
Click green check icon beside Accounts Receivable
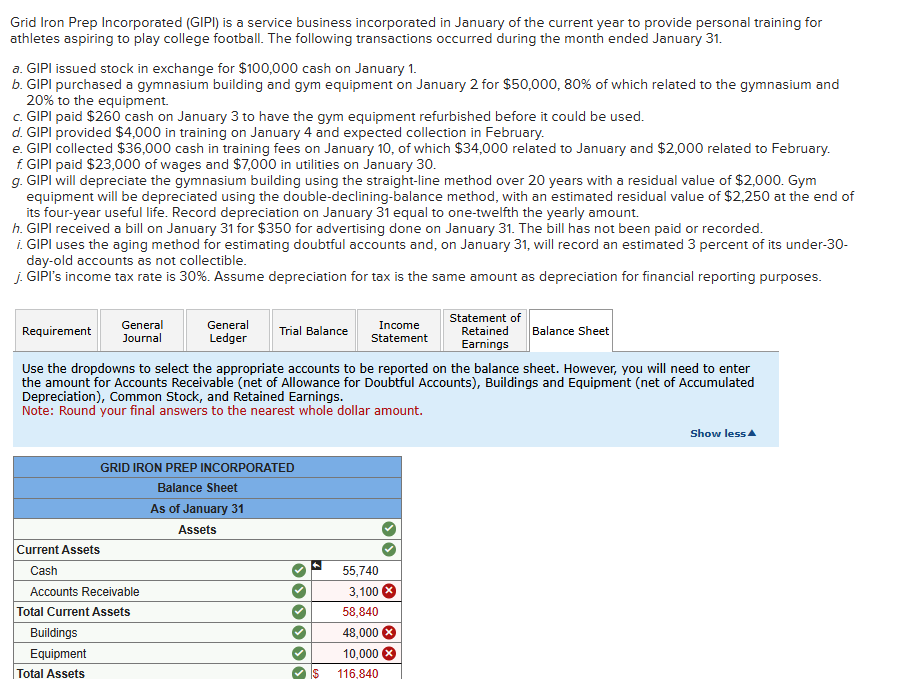(x=299, y=591)
